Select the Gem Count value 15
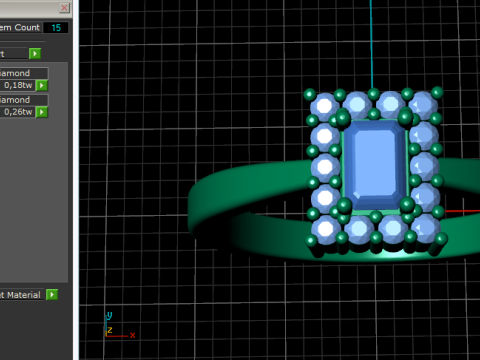Screen dimensions: 480x360 pyautogui.click(x=56, y=28)
